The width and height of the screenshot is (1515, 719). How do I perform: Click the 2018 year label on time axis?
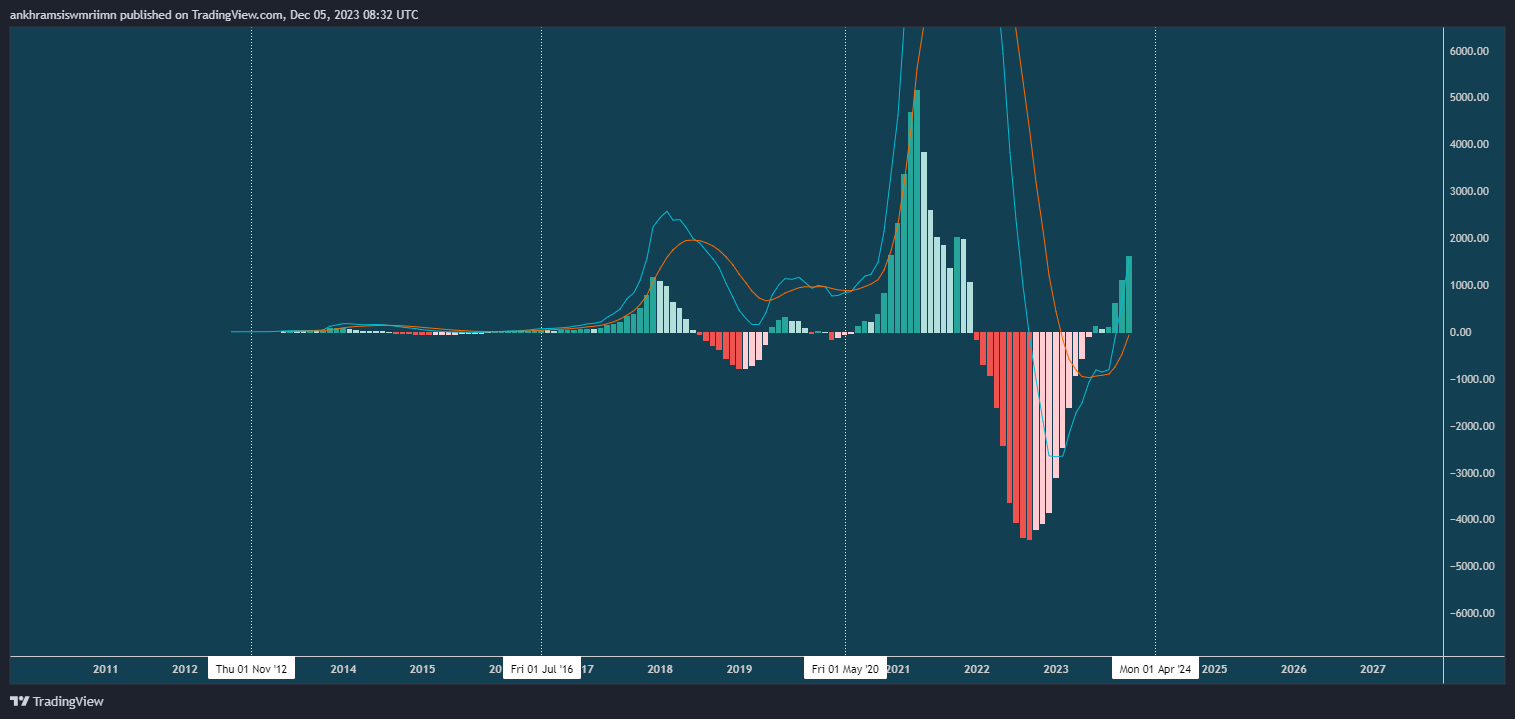(x=660, y=669)
